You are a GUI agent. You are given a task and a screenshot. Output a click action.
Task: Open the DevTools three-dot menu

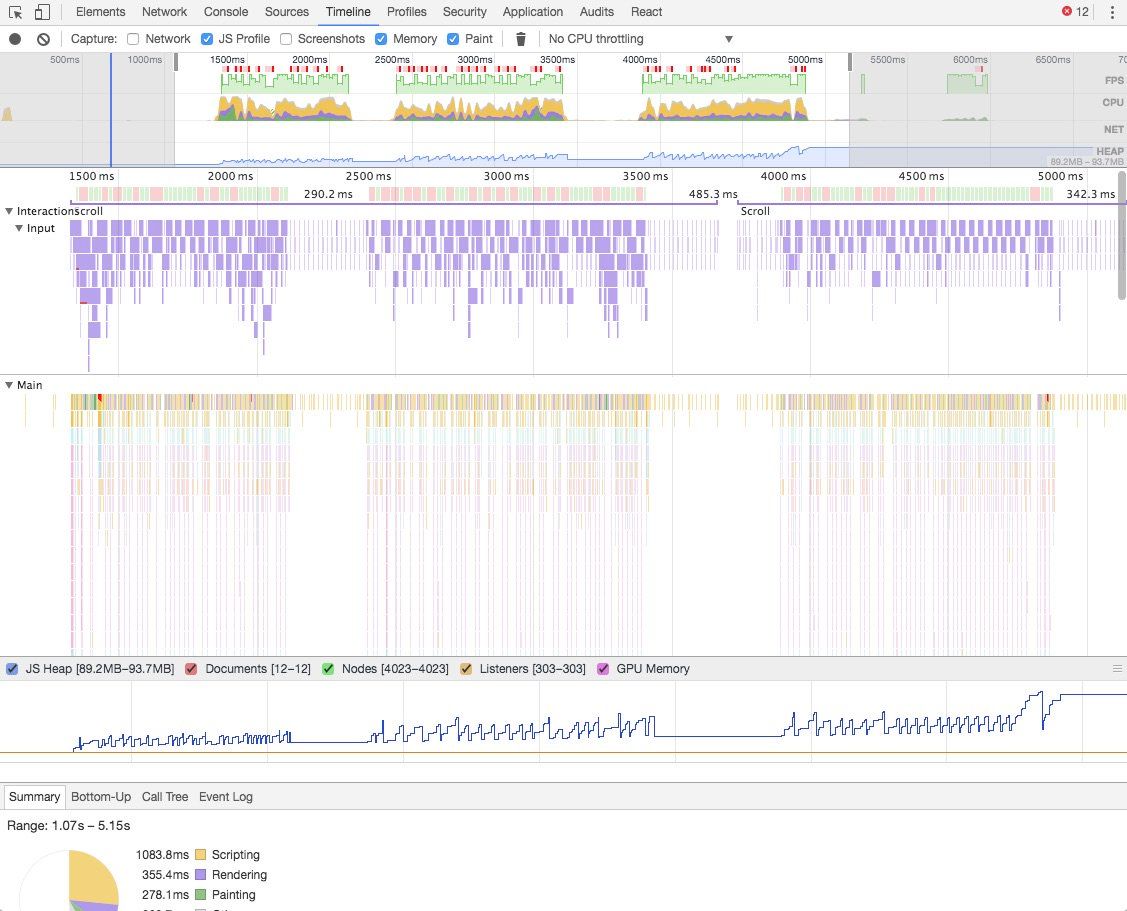click(x=1112, y=12)
